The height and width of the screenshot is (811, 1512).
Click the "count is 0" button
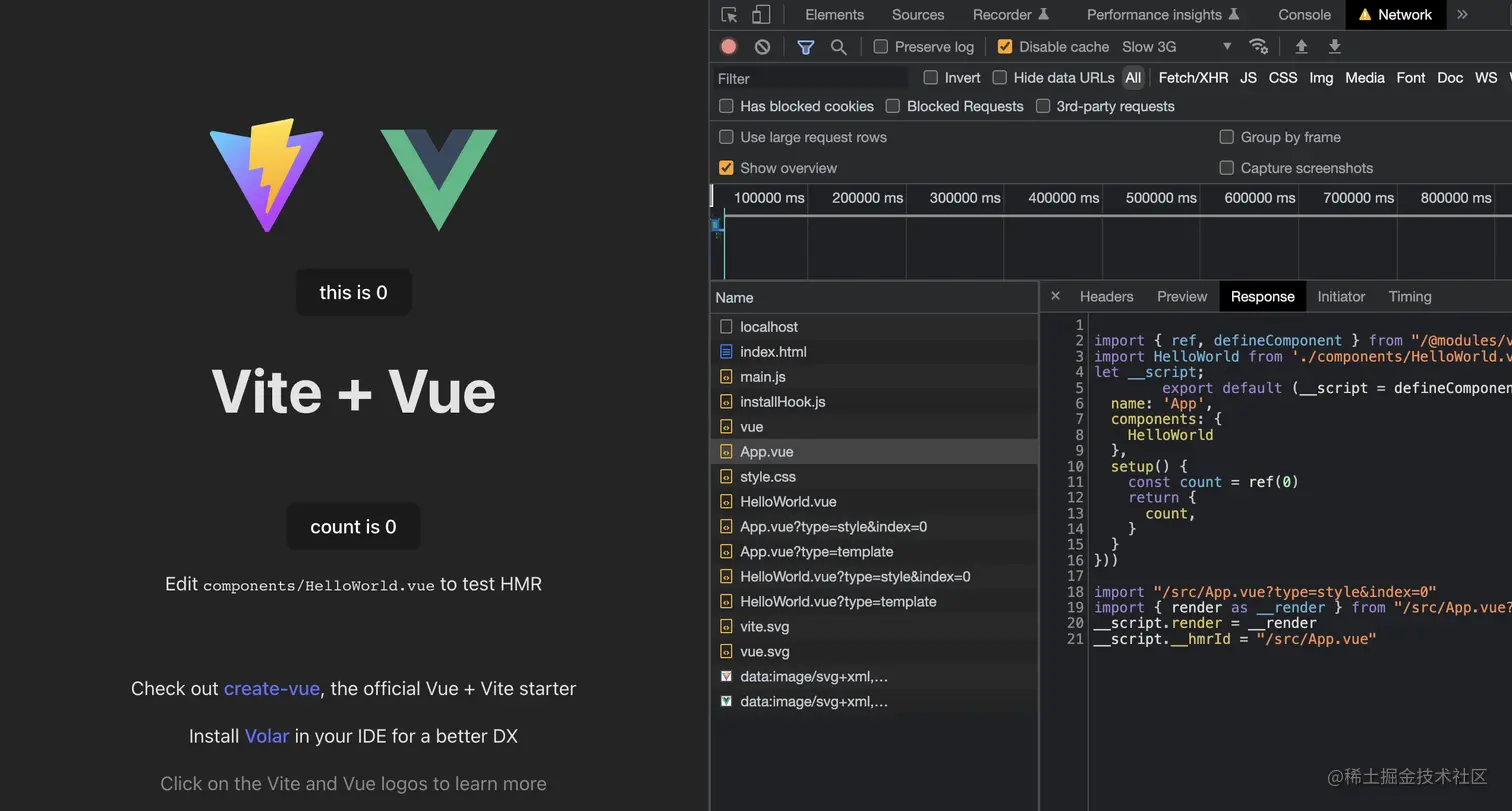353,526
